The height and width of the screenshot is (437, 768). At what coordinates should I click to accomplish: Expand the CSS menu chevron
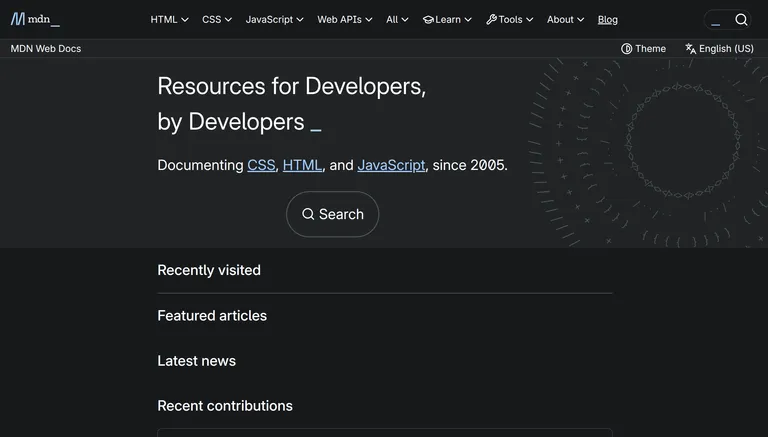pyautogui.click(x=228, y=20)
